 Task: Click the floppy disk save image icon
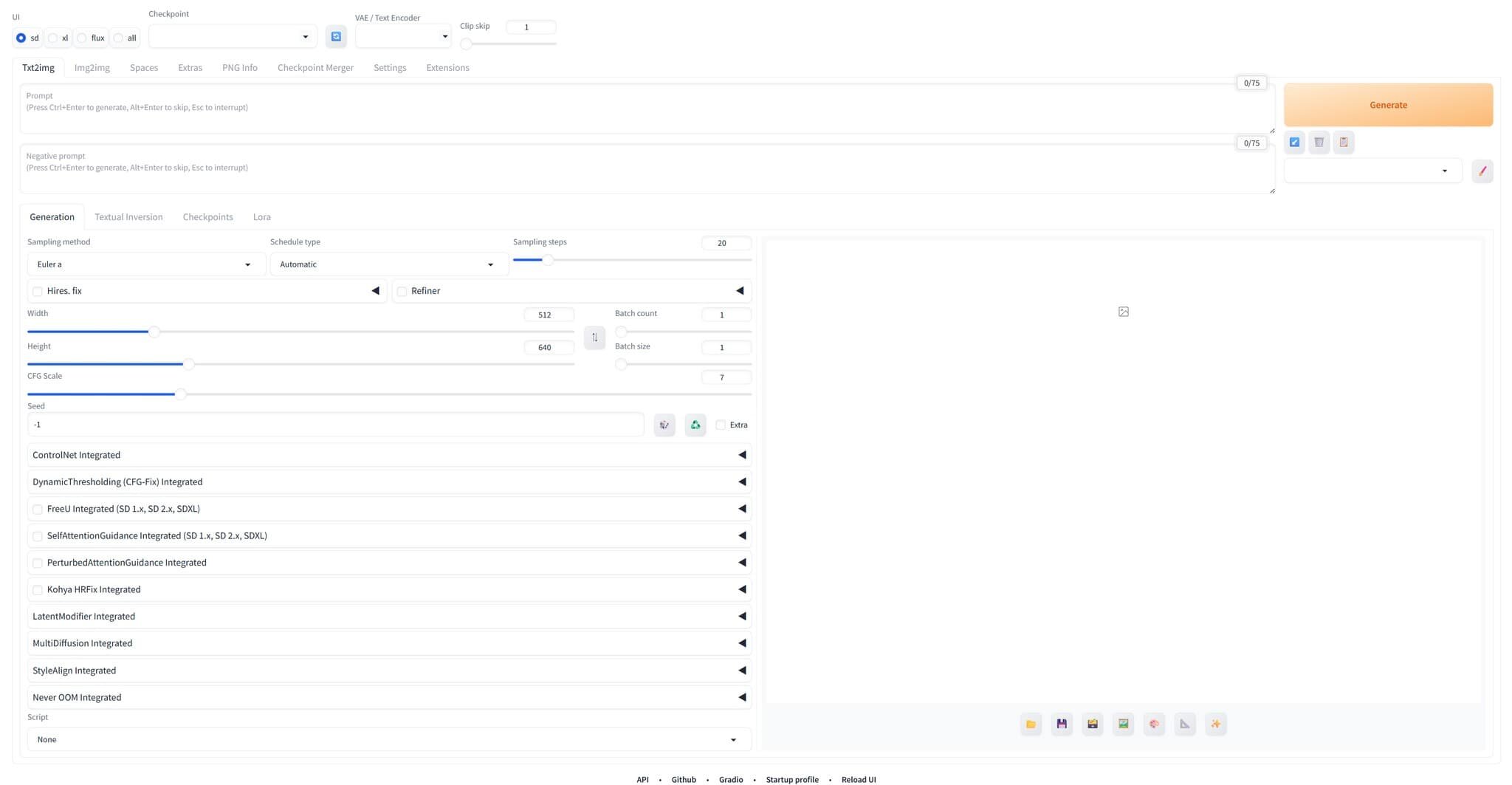[x=1062, y=724]
